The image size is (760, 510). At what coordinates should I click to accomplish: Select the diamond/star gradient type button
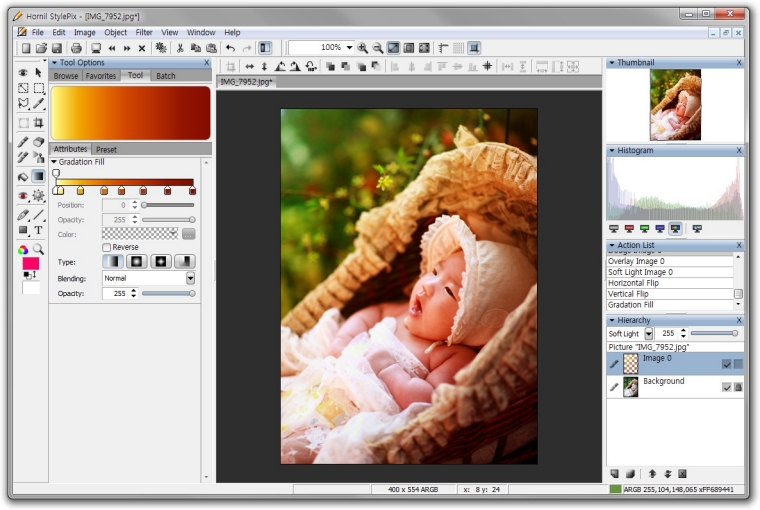coord(161,262)
